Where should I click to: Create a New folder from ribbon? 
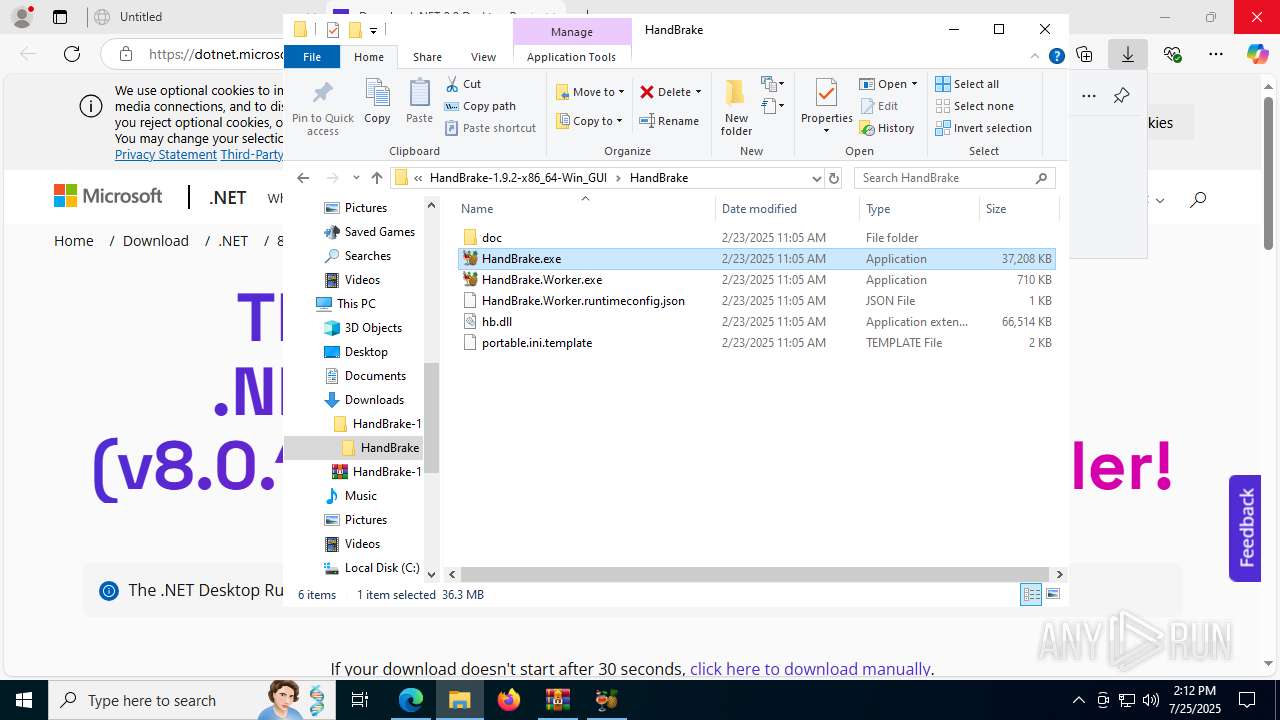click(736, 107)
